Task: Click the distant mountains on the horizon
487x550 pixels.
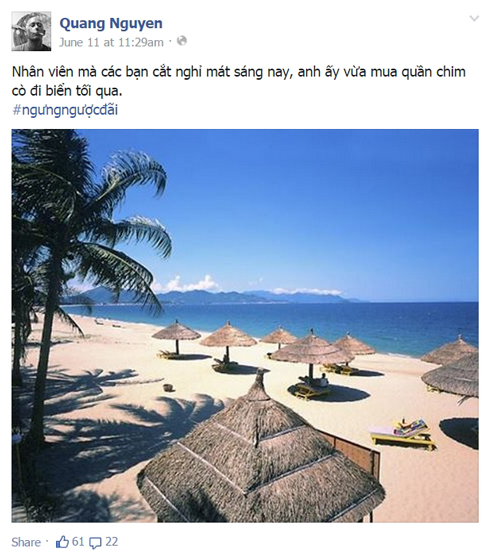Action: tap(225, 297)
